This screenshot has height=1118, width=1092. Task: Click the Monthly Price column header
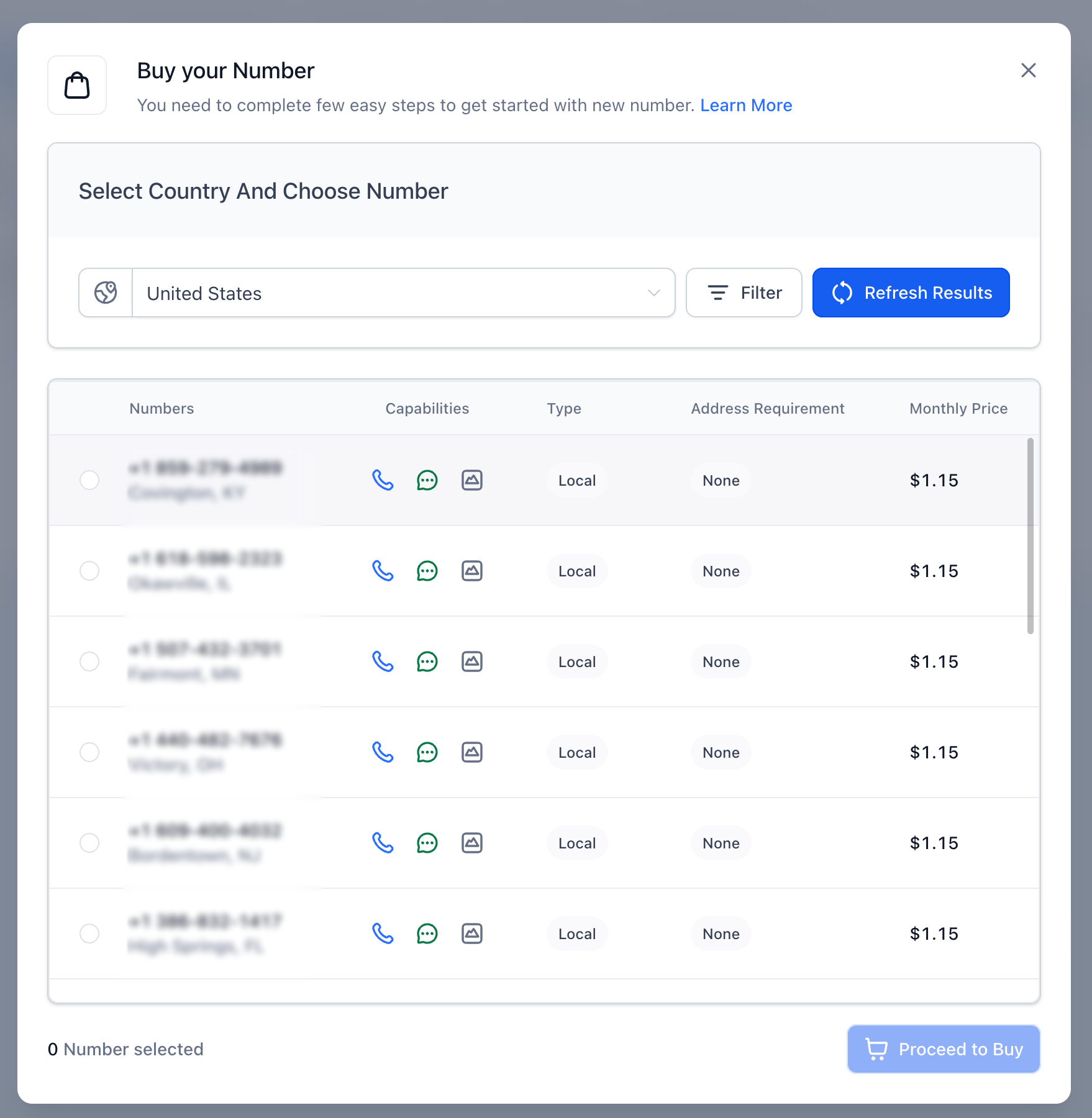click(x=958, y=408)
